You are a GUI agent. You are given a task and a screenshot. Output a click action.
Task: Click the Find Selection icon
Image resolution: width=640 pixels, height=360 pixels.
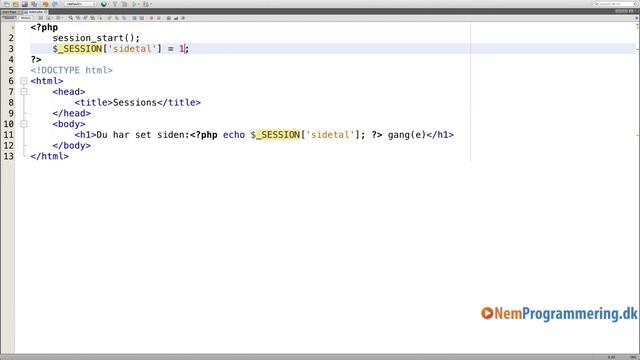pyautogui.click(x=71, y=18)
